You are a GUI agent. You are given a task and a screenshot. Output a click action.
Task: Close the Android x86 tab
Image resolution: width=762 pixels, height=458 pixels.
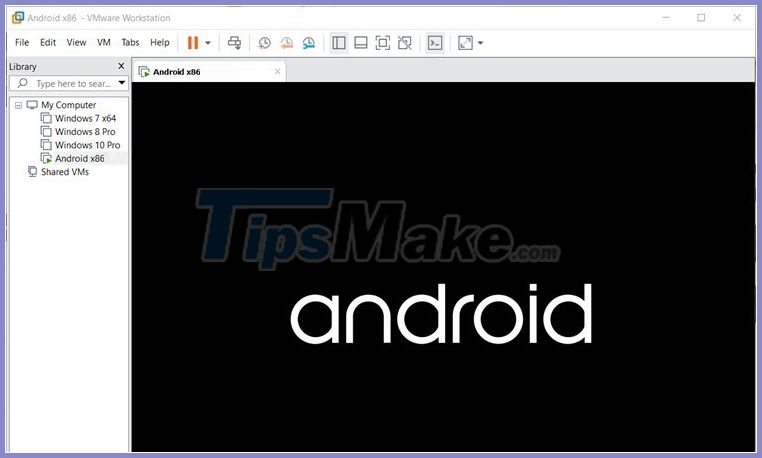point(277,71)
